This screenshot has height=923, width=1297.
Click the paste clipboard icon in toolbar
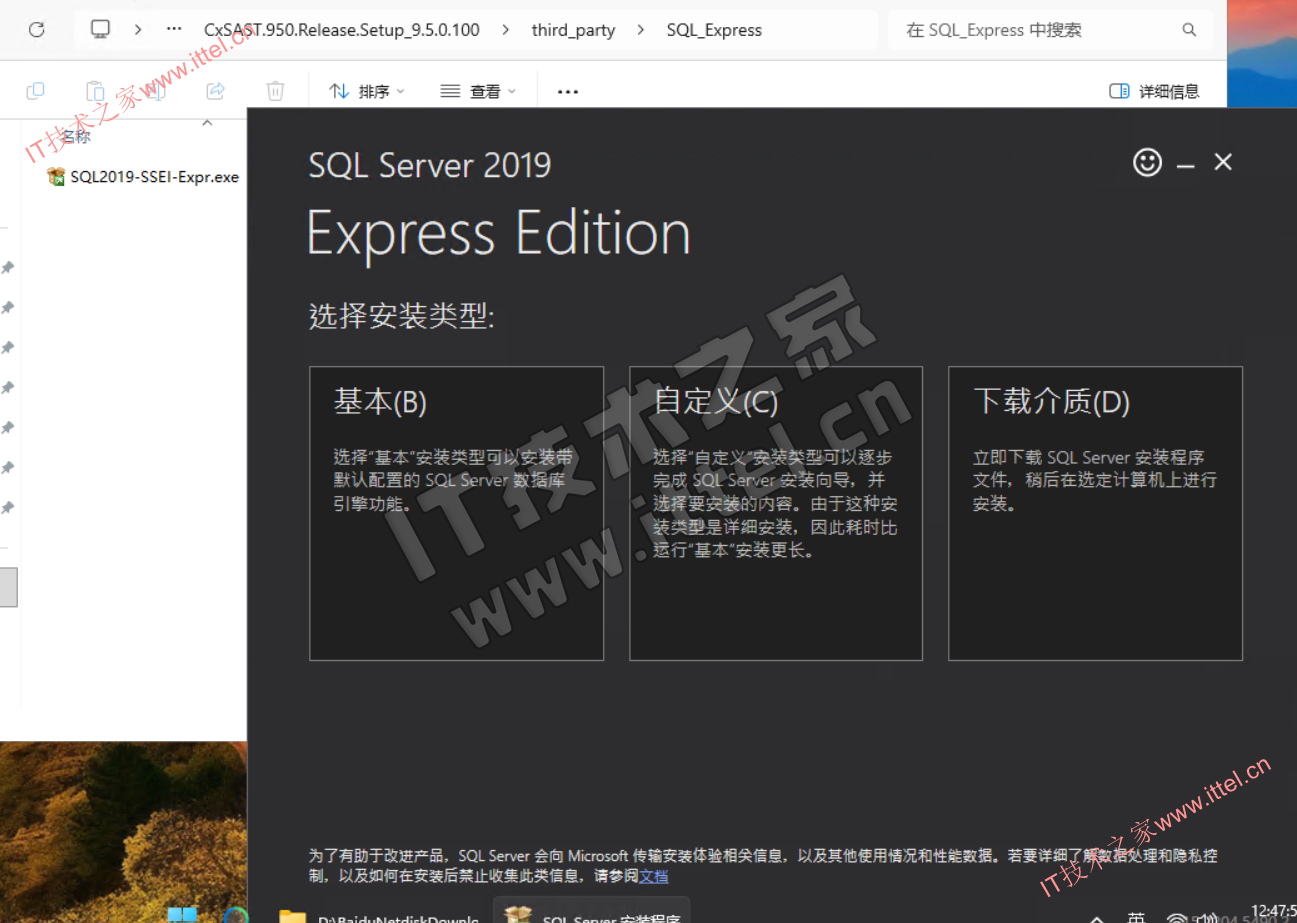95,91
